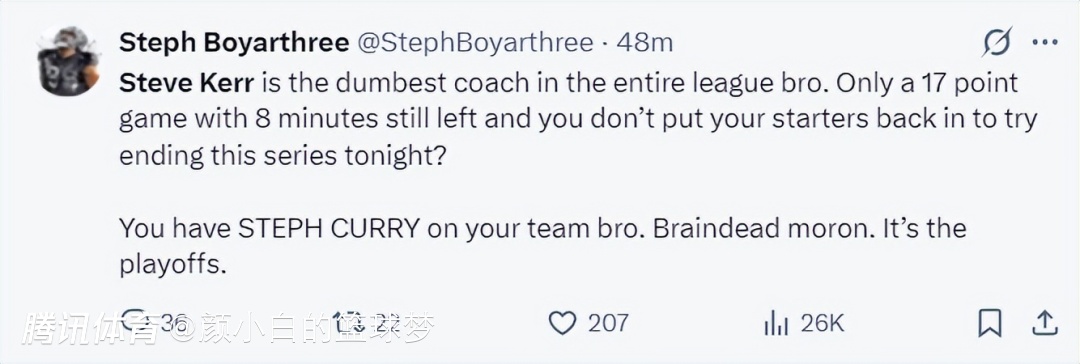Open the @StephBoyarthree handle link
Screen dimensions: 1080x364
[x=475, y=43]
